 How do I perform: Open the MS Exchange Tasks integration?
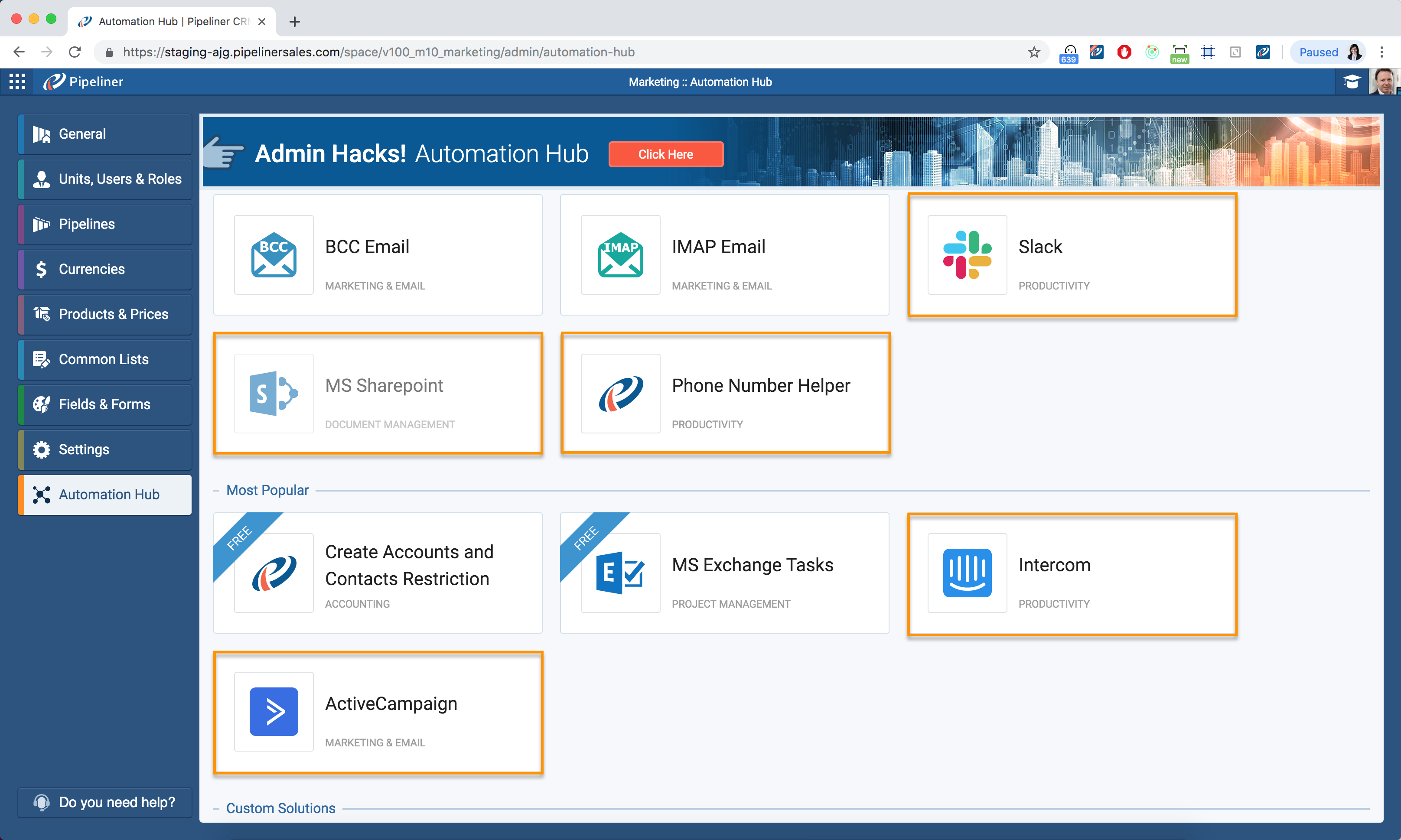(x=724, y=573)
